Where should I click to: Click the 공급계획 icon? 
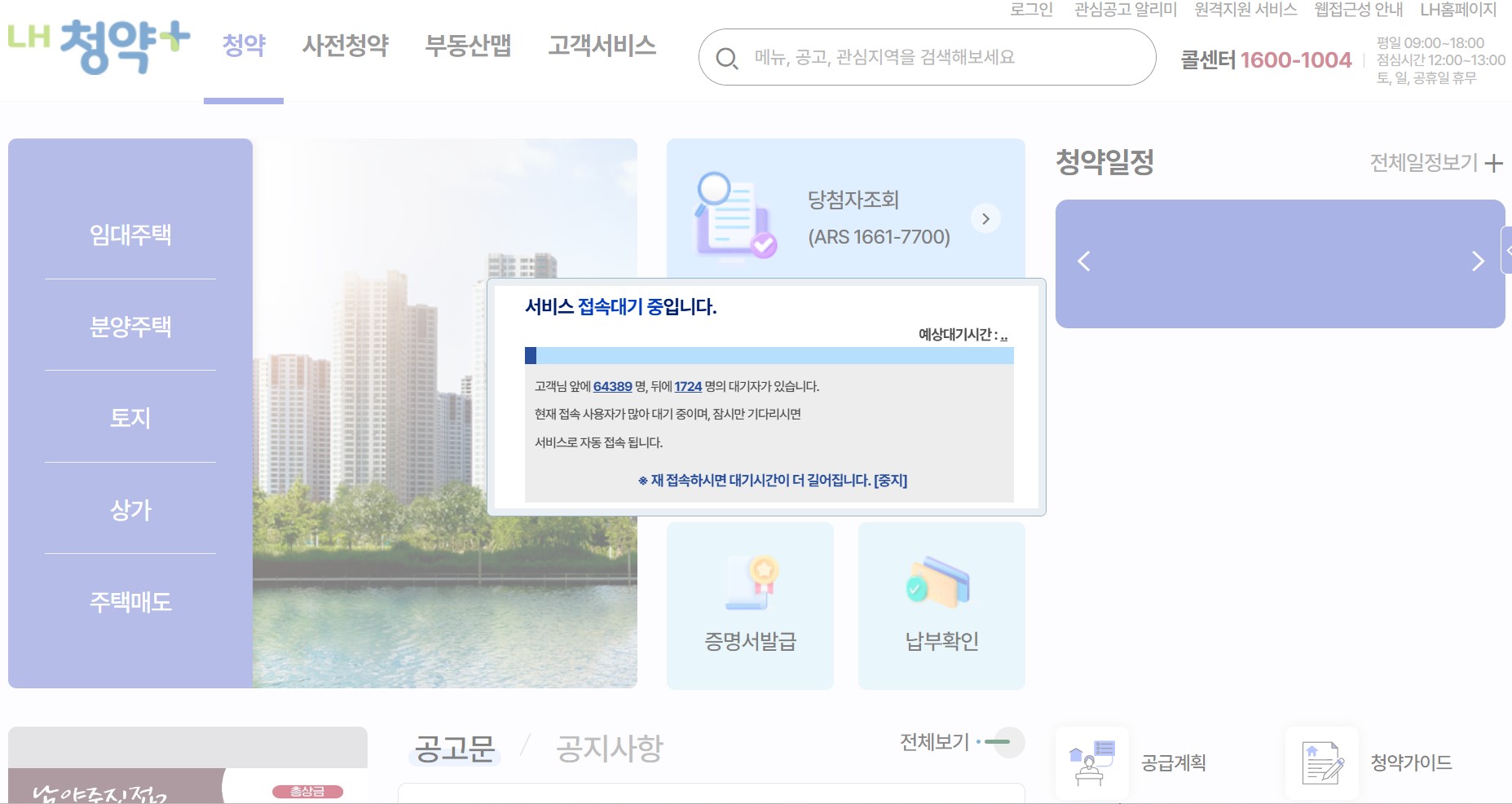pos(1091,763)
